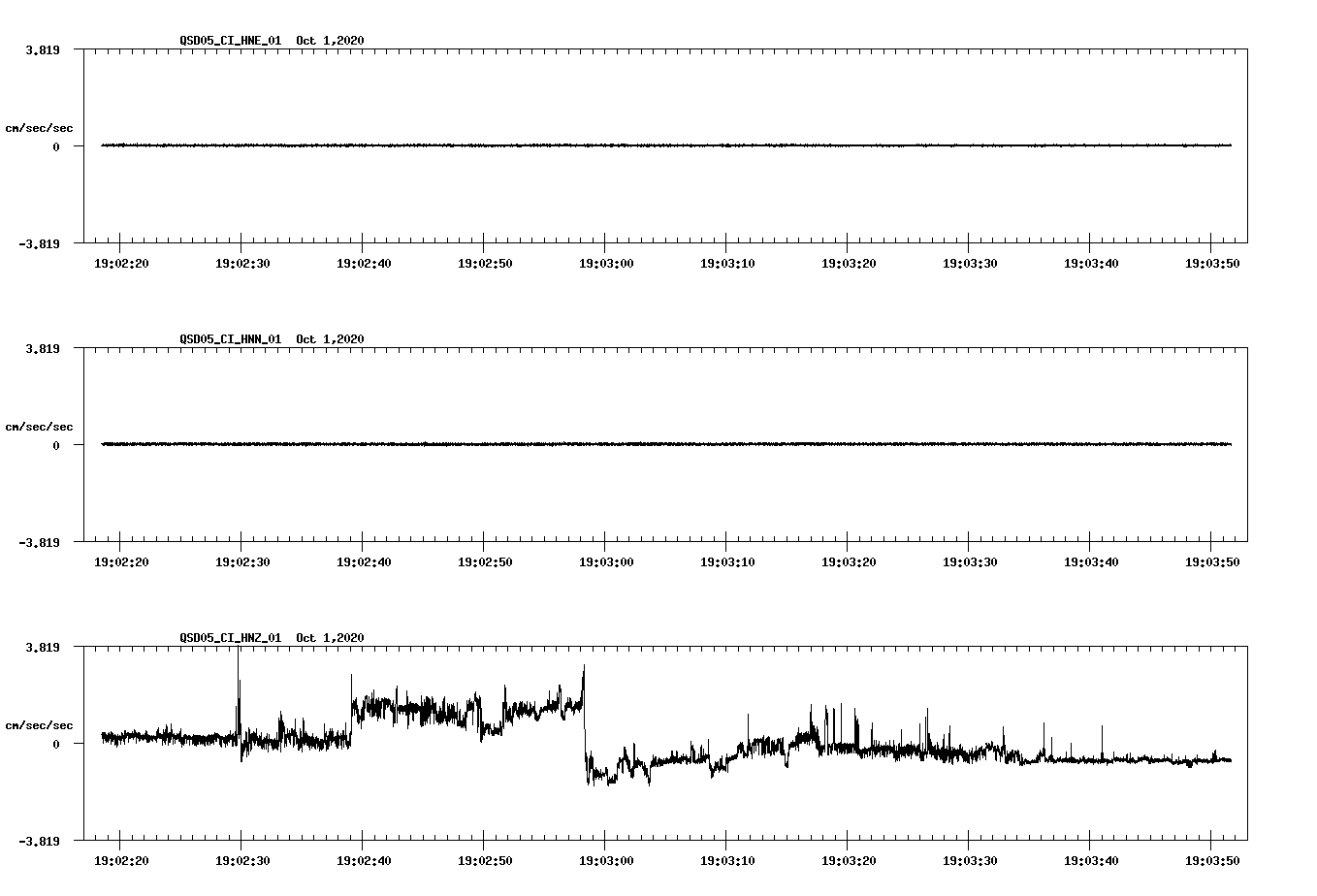The width and height of the screenshot is (1317, 896).
Task: Click the 19:02:40 tick below HNN trace
Action: point(364,560)
